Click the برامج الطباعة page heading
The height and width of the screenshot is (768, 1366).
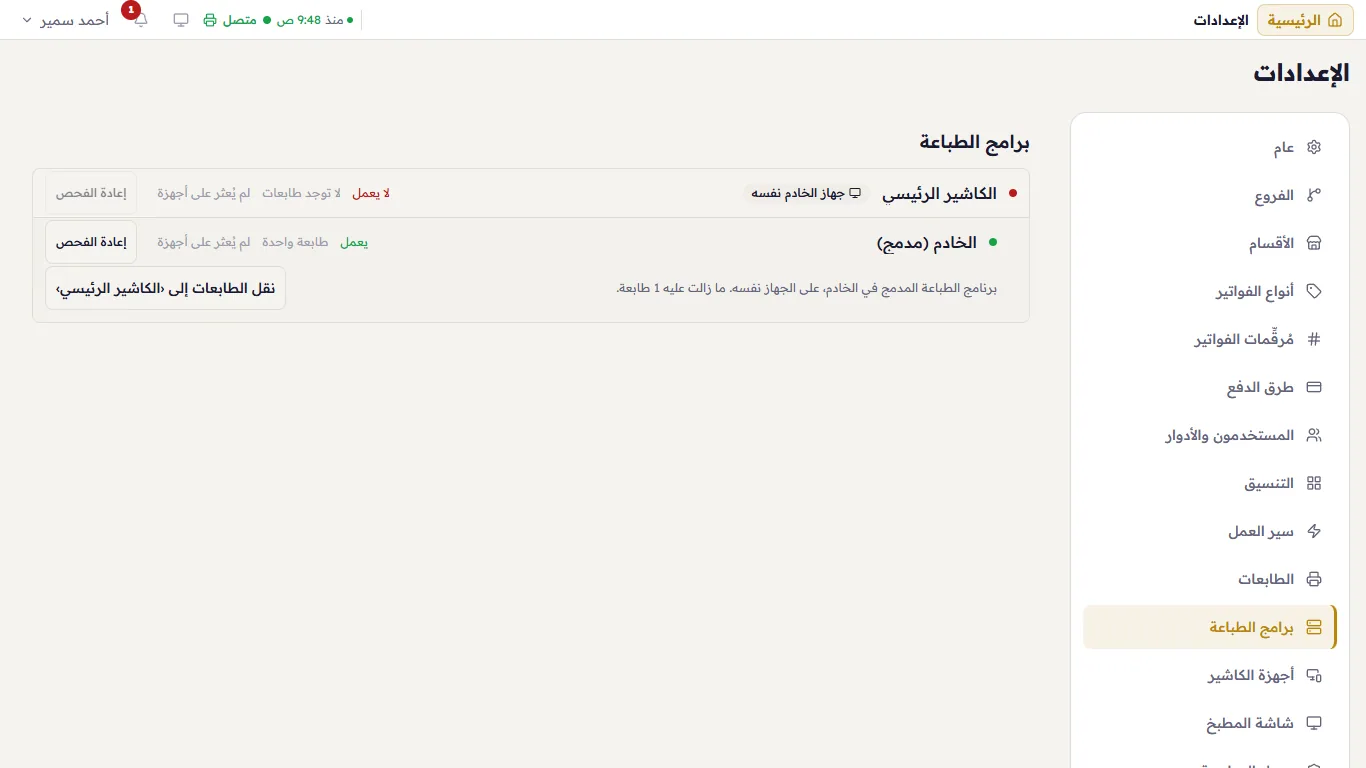click(975, 142)
